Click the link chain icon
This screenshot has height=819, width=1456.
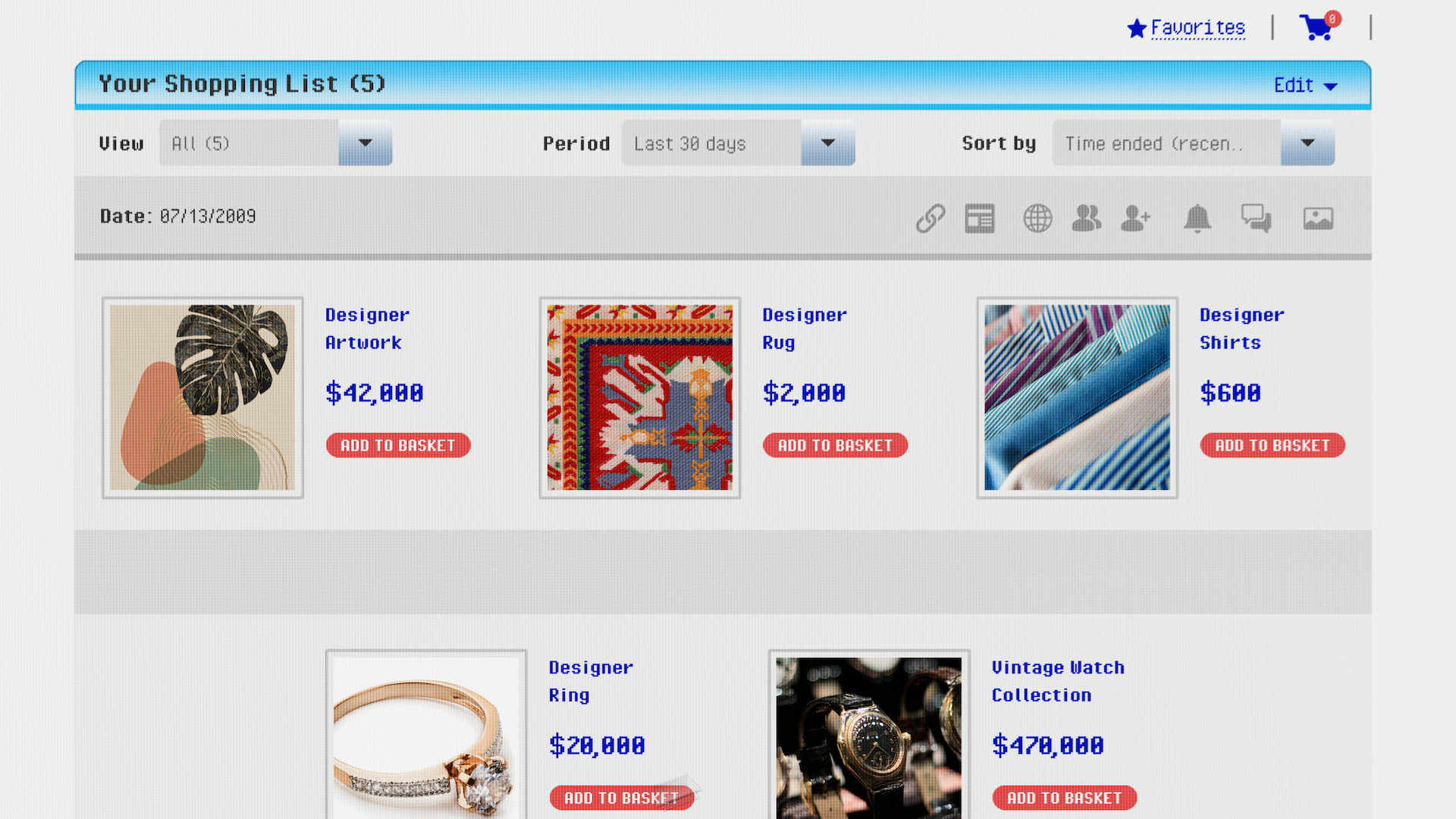point(930,218)
